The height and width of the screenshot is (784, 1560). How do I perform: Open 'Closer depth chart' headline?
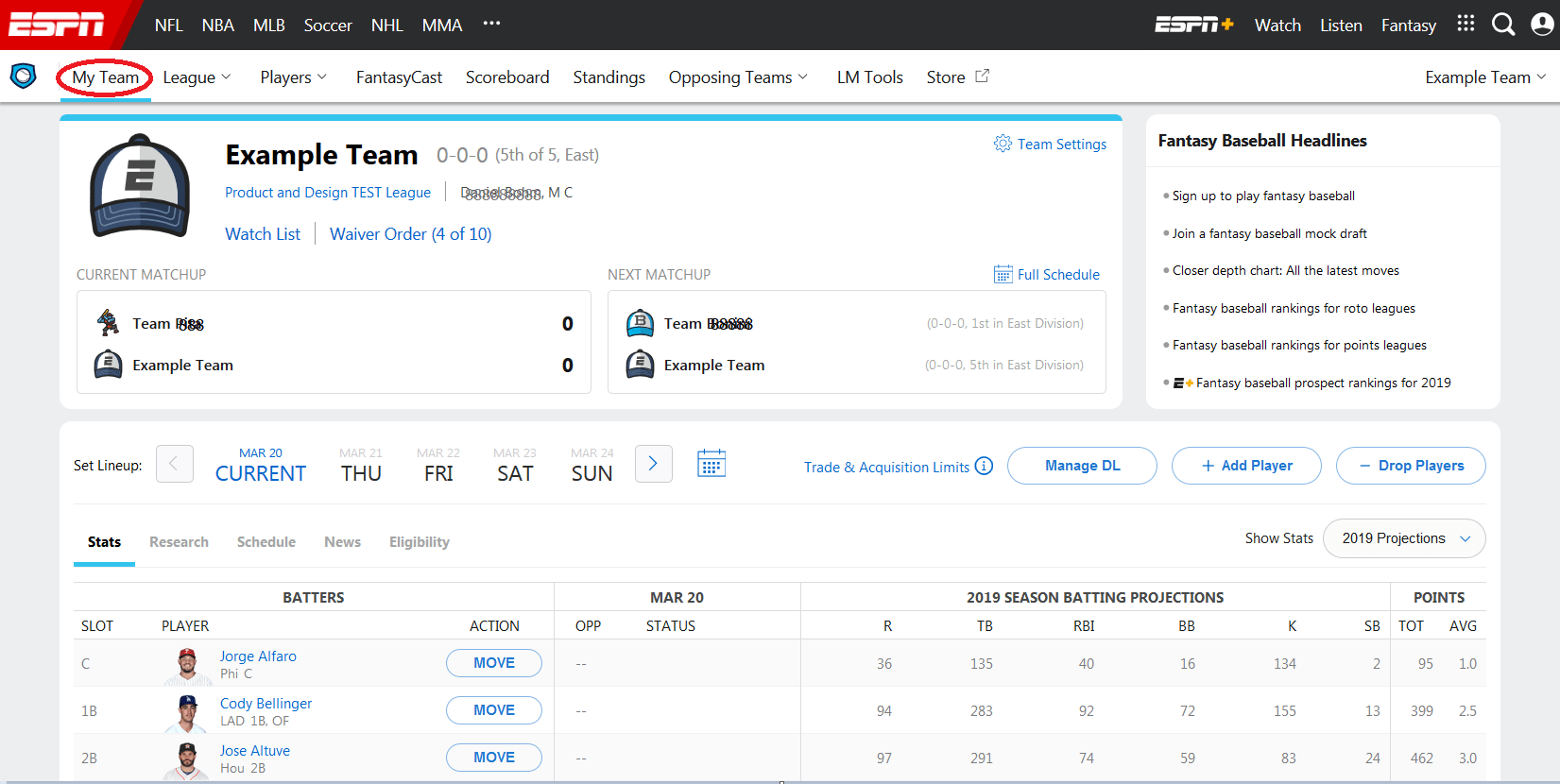pos(1286,271)
